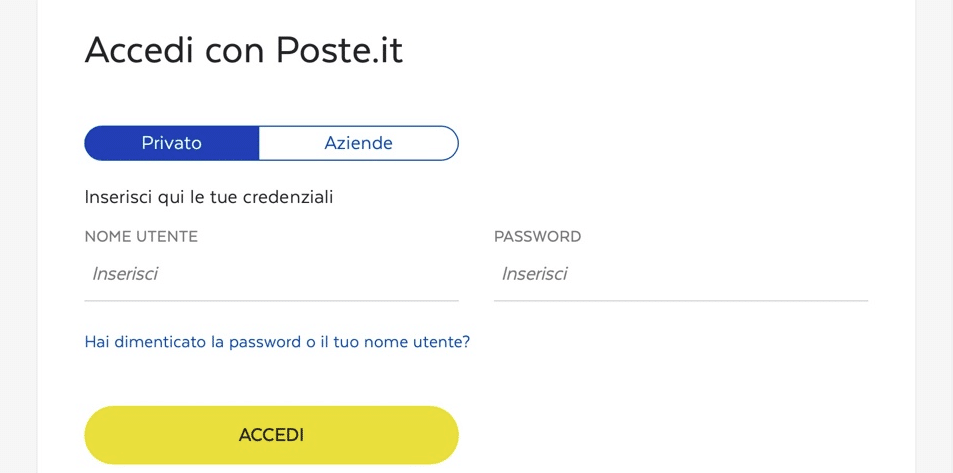Click the "Accedi con Poste.it" heading
This screenshot has width=953, height=473.
(243, 50)
